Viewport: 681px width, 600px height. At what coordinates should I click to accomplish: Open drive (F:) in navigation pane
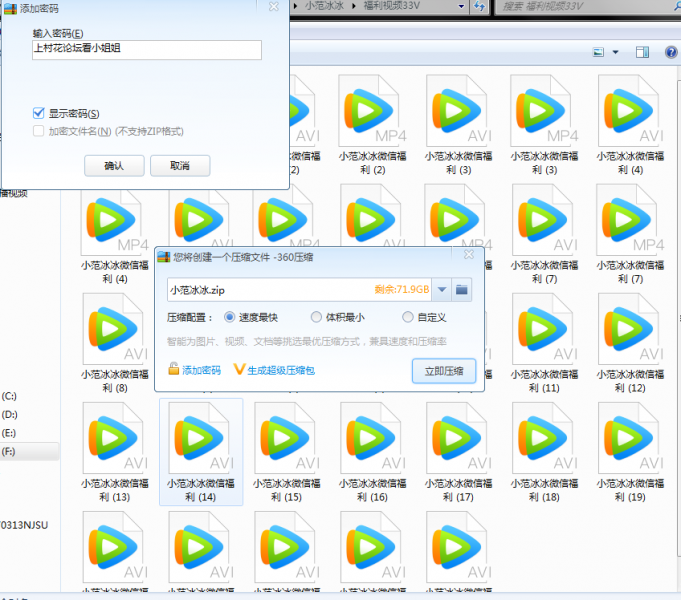tap(9, 451)
